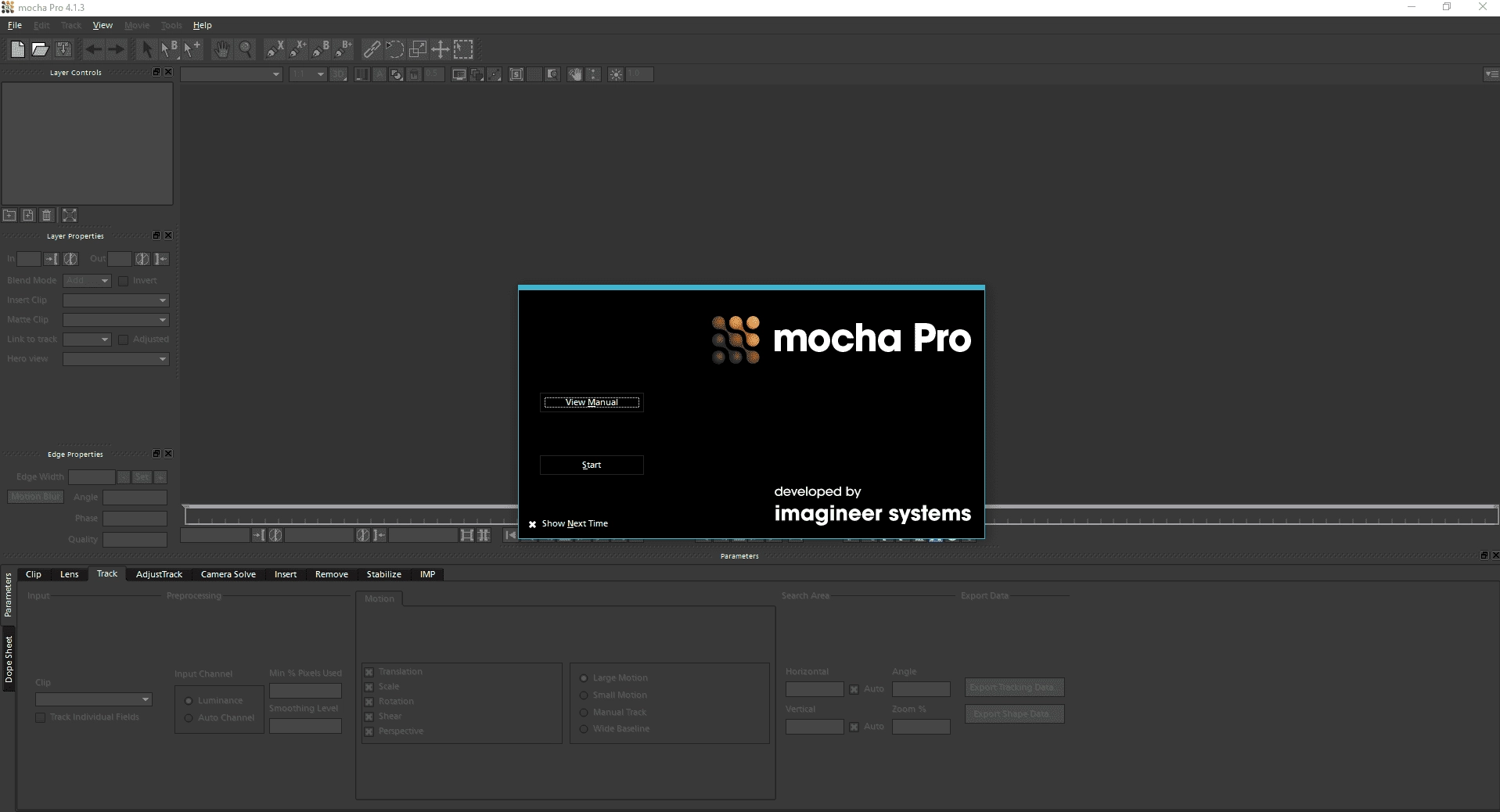Screen dimensions: 1500x812
Task: Select the Create X-Spline pen tool
Action: 275,49
